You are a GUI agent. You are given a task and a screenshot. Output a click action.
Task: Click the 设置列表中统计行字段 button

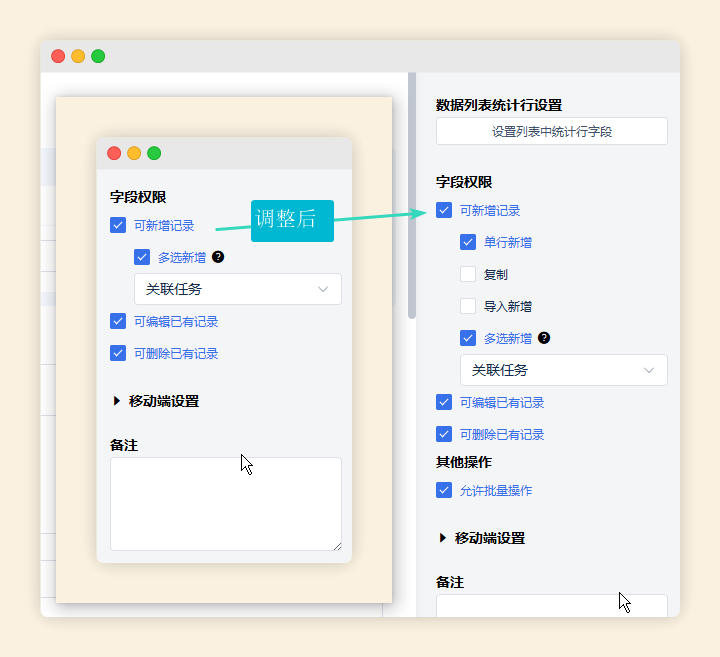tap(551, 131)
